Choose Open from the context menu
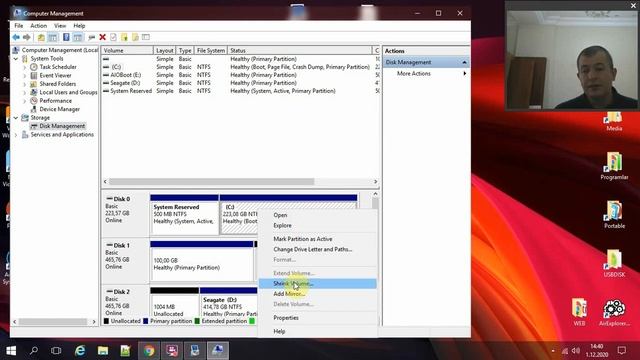 coord(317,215)
